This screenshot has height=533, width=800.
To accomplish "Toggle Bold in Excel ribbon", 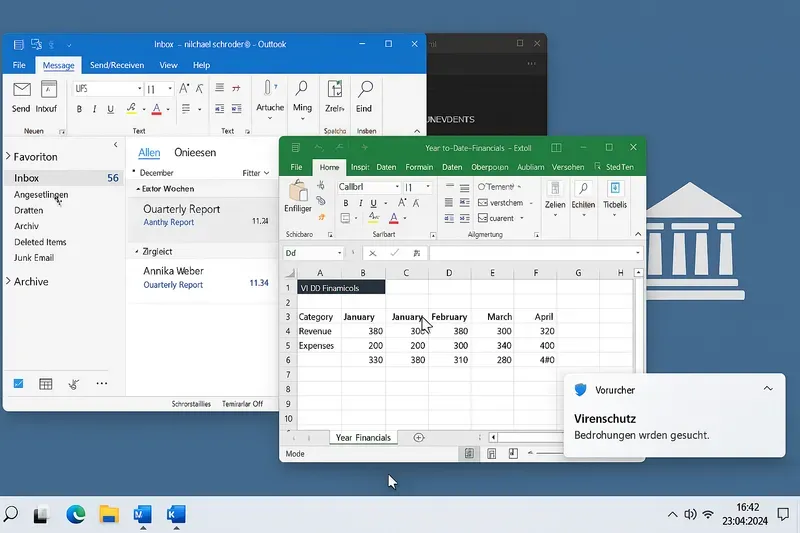I will click(346, 203).
